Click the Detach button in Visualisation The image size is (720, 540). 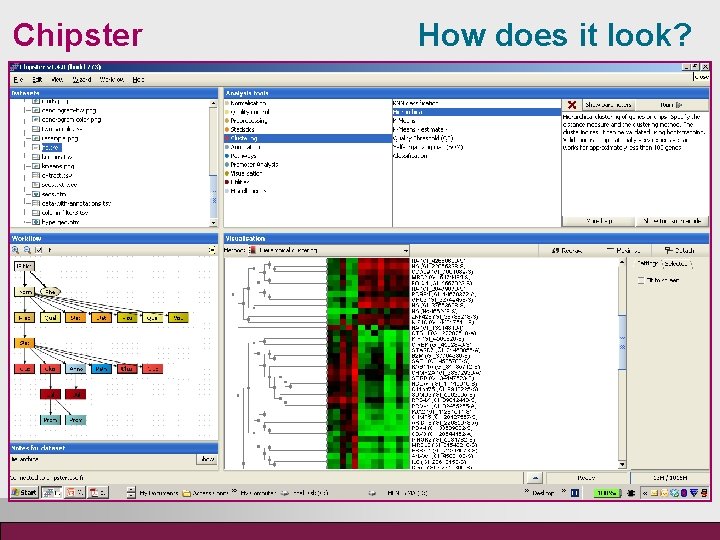pyautogui.click(x=680, y=250)
